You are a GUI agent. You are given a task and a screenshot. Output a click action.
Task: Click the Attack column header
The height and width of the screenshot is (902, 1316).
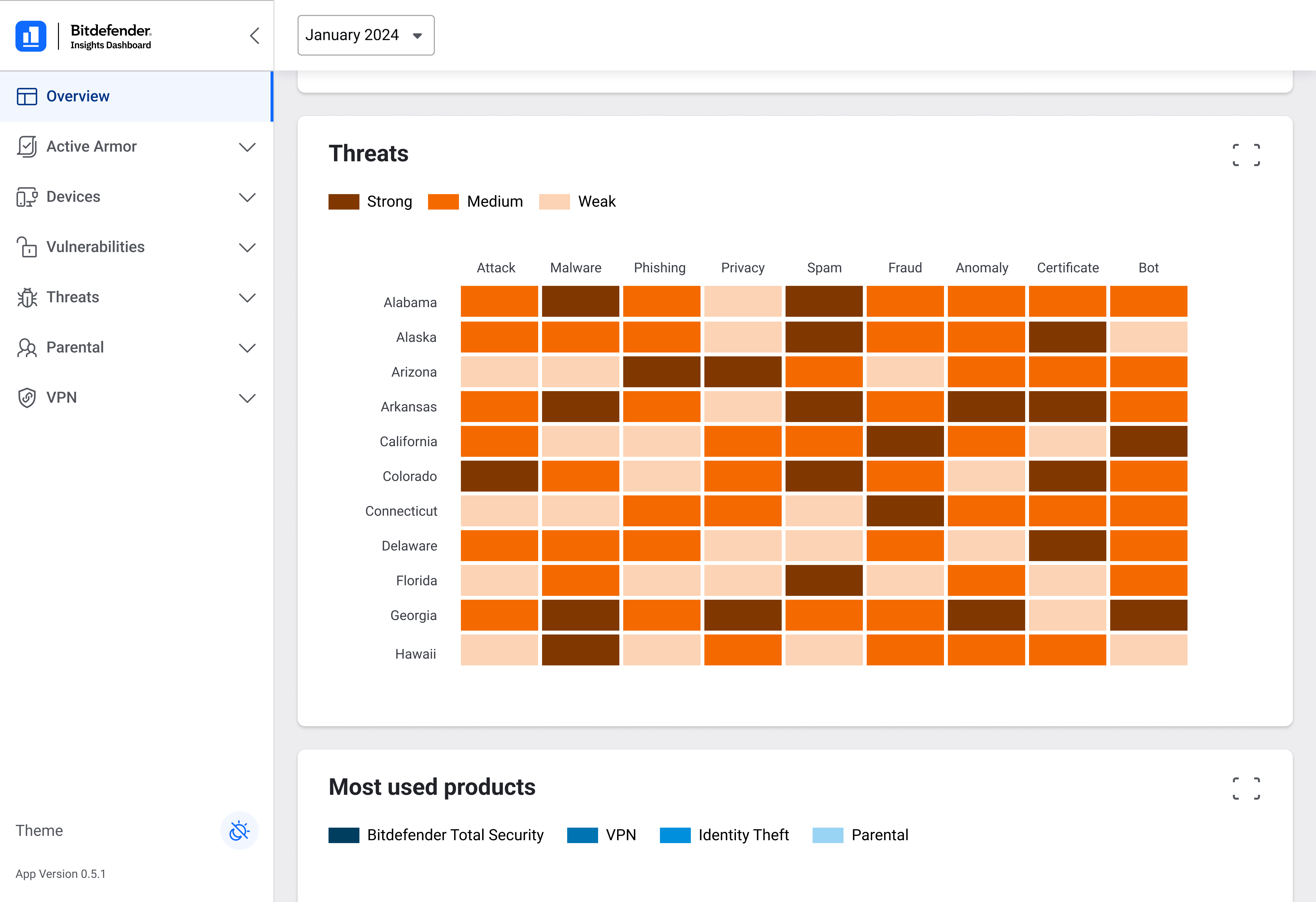[x=496, y=268]
